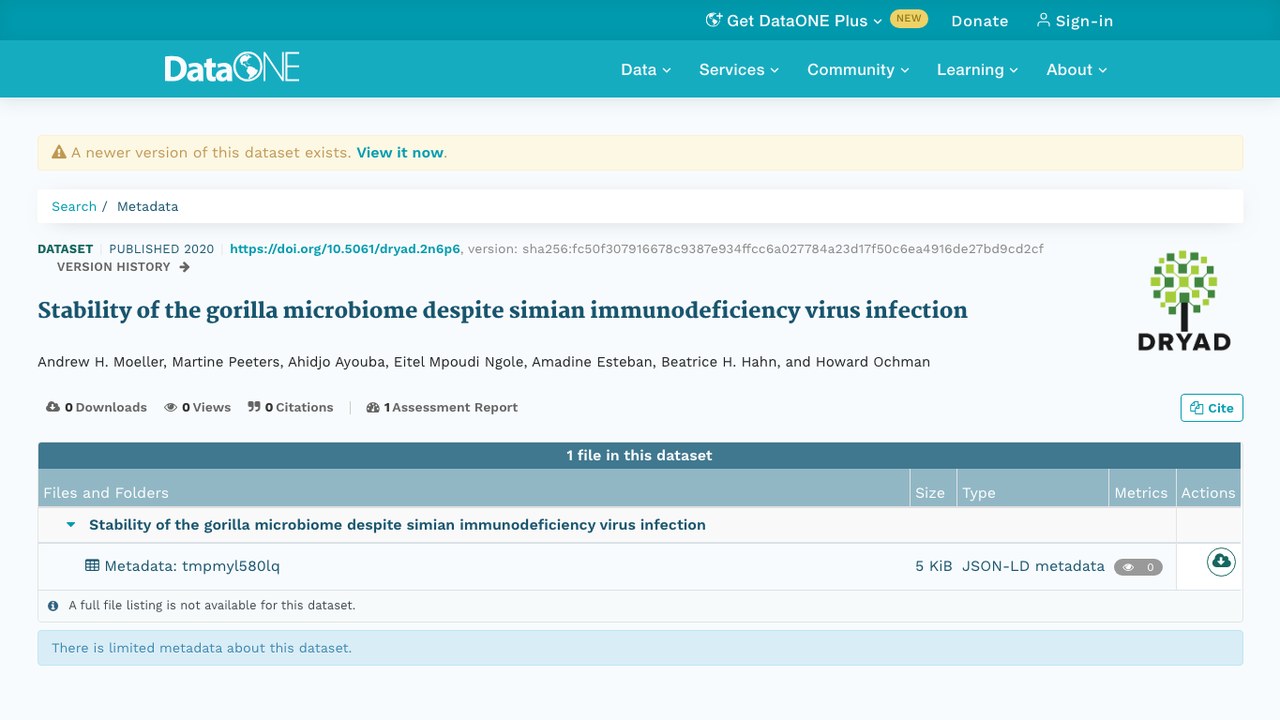Open the 1 Assessment Report
The height and width of the screenshot is (720, 1280).
(442, 407)
